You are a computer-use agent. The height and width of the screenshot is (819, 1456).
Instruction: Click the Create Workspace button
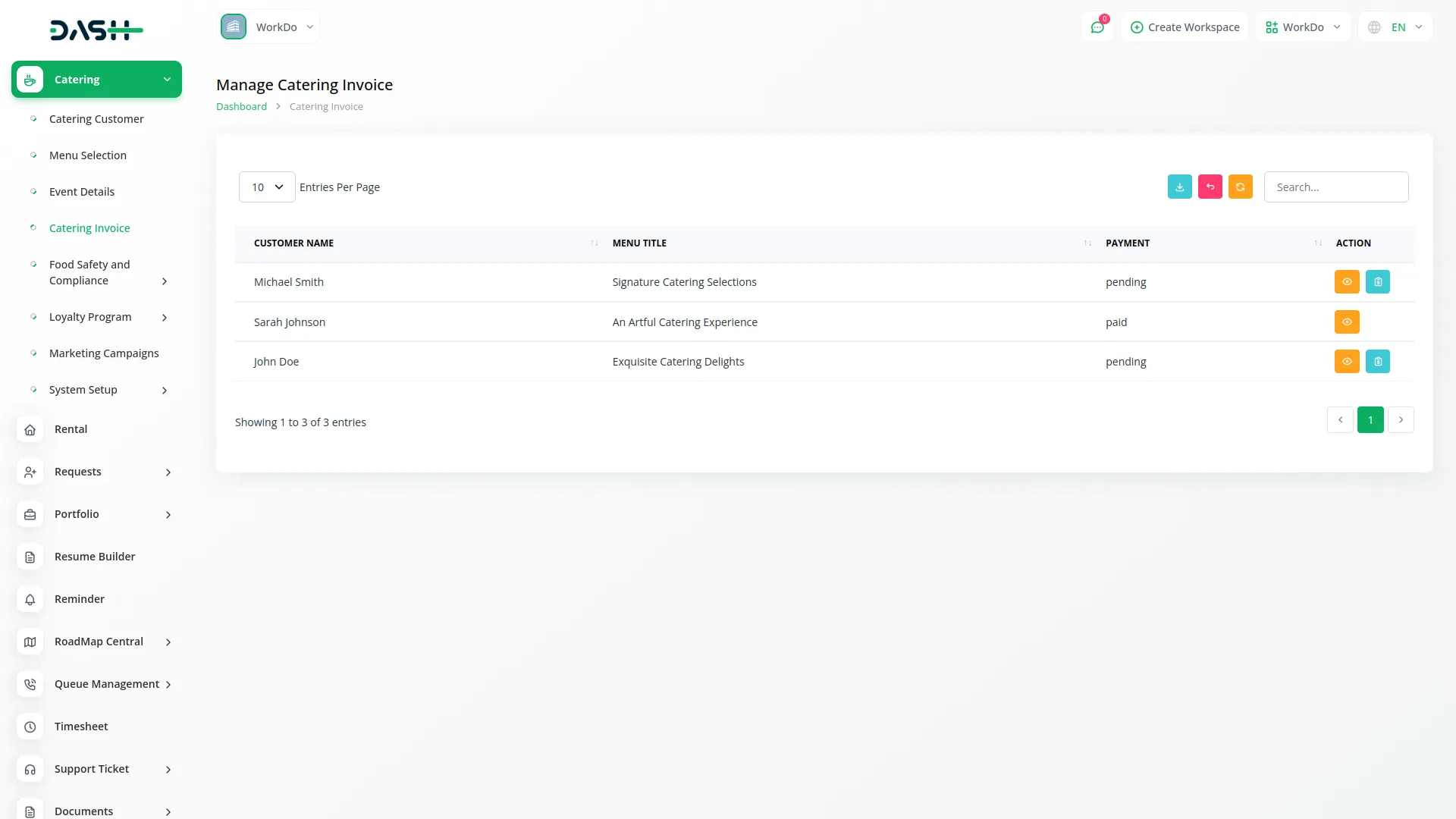pyautogui.click(x=1185, y=27)
